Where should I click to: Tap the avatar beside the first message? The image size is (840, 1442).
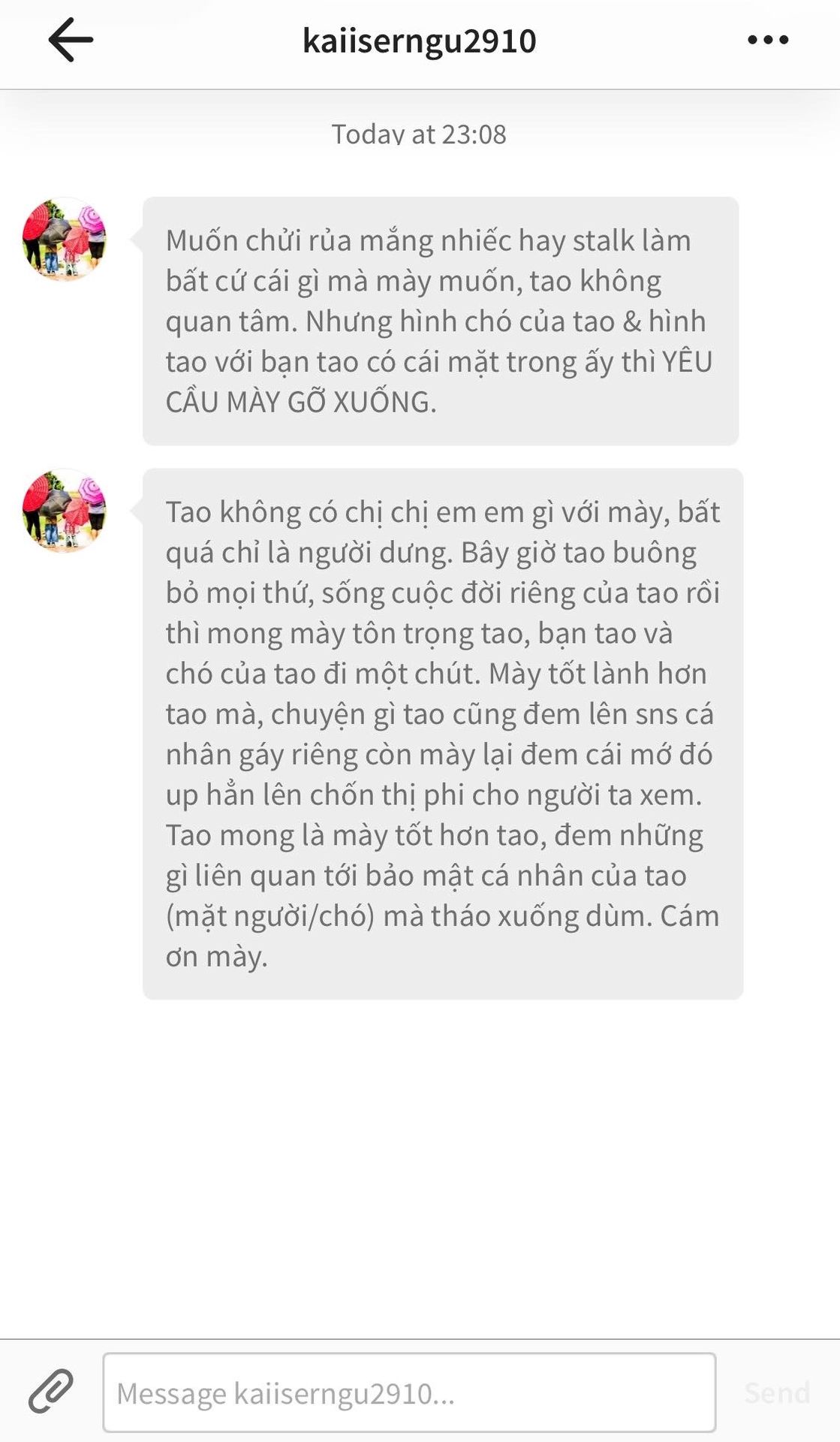[65, 239]
